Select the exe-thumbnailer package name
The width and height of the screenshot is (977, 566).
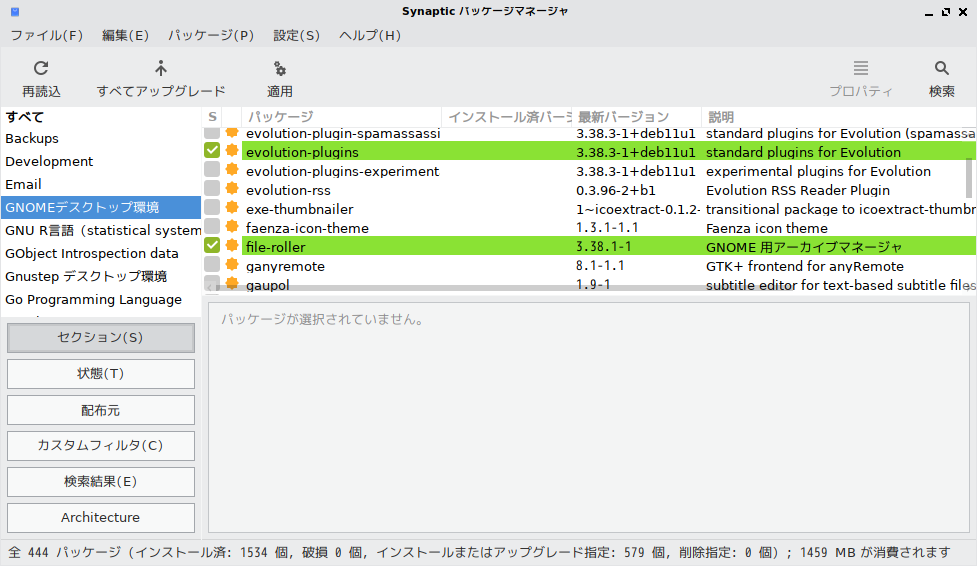[300, 209]
